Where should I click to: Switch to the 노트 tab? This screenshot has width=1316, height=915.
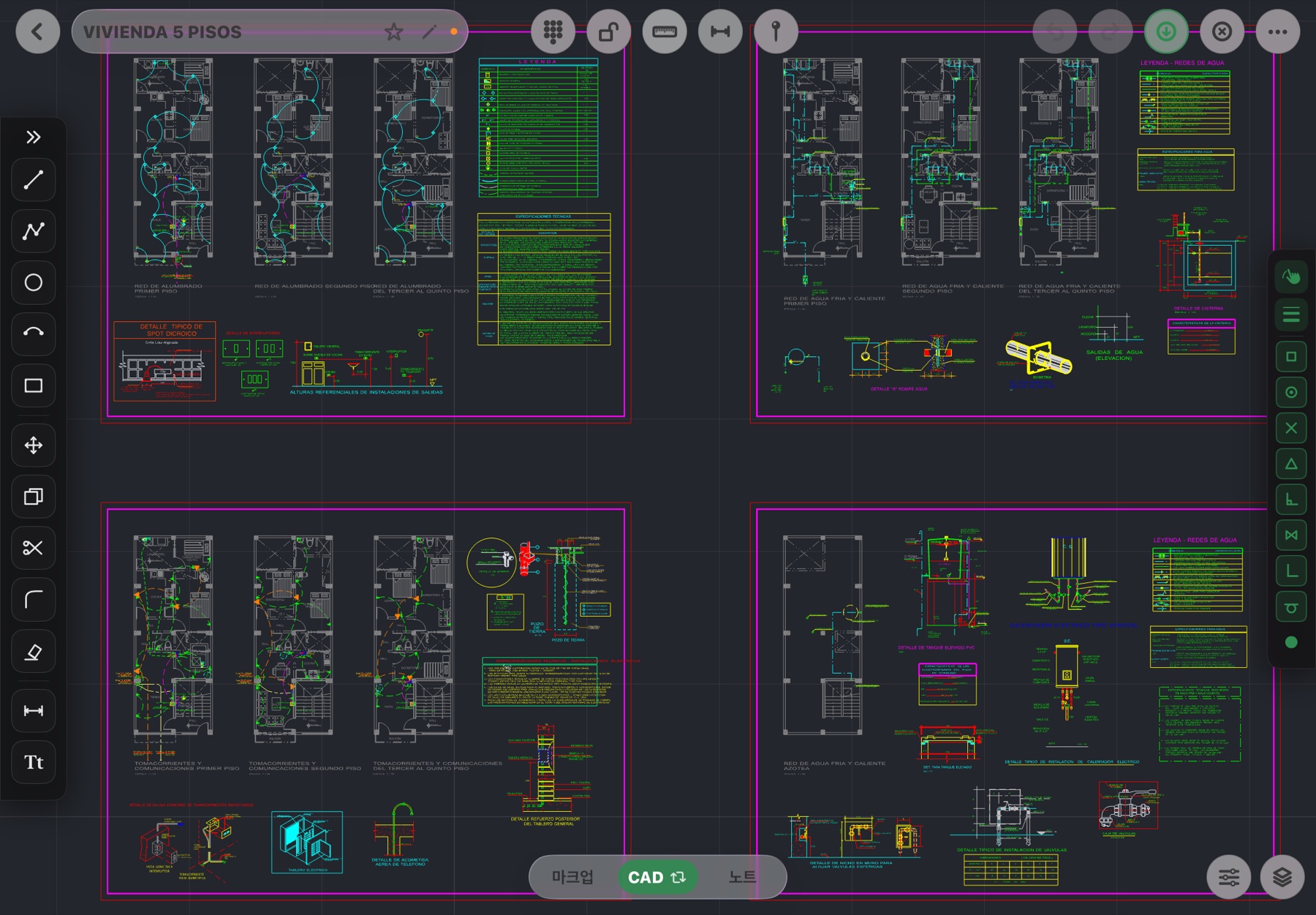click(742, 877)
